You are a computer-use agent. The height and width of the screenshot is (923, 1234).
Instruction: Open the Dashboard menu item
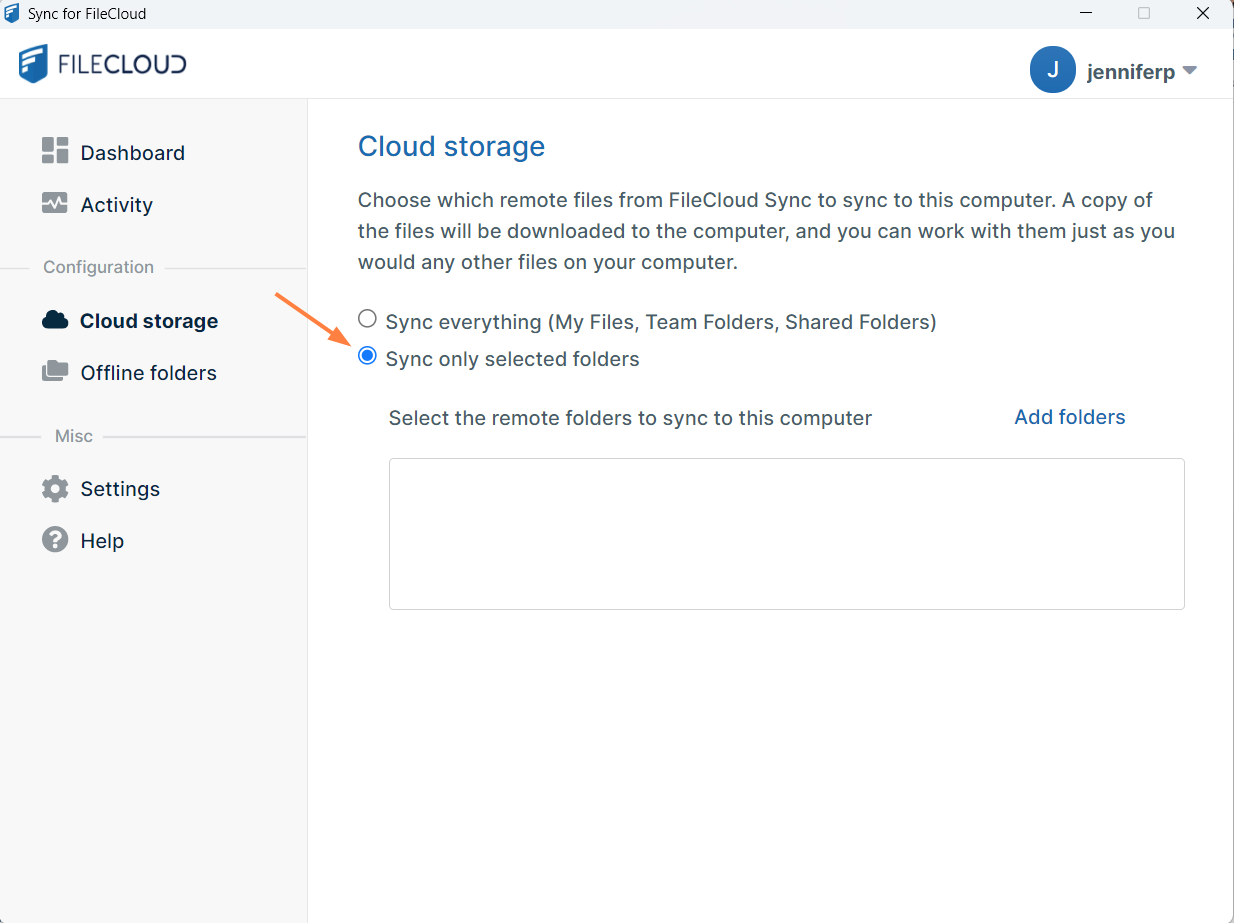(132, 153)
